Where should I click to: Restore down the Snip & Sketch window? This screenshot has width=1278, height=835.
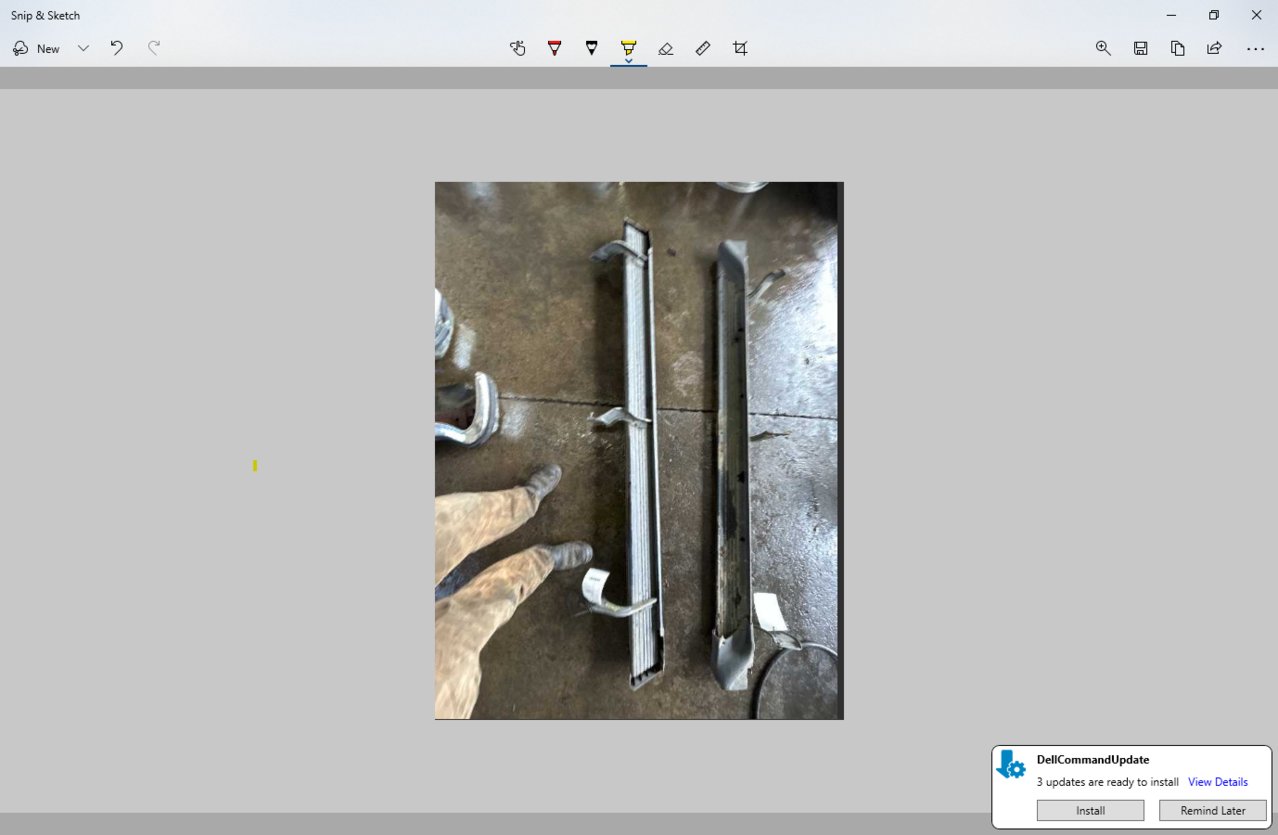[1213, 15]
